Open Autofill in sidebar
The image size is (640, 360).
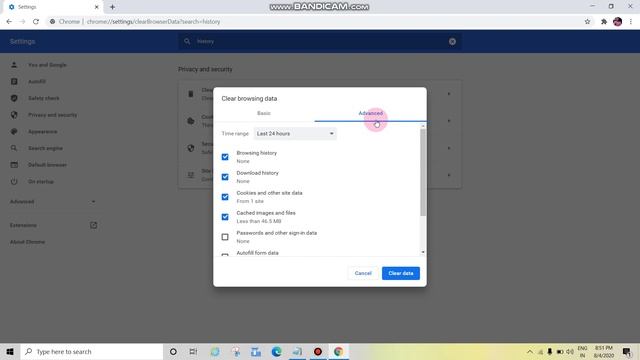[x=37, y=82]
